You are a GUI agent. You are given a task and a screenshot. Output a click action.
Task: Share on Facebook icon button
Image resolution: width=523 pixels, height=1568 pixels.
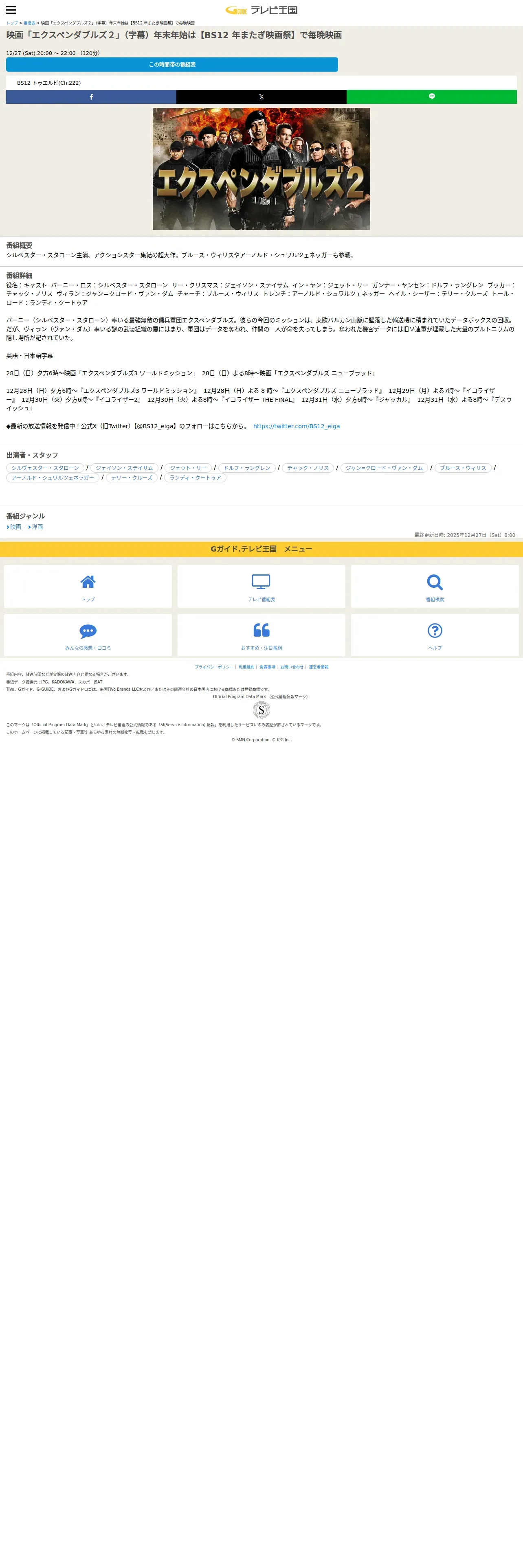[x=91, y=97]
